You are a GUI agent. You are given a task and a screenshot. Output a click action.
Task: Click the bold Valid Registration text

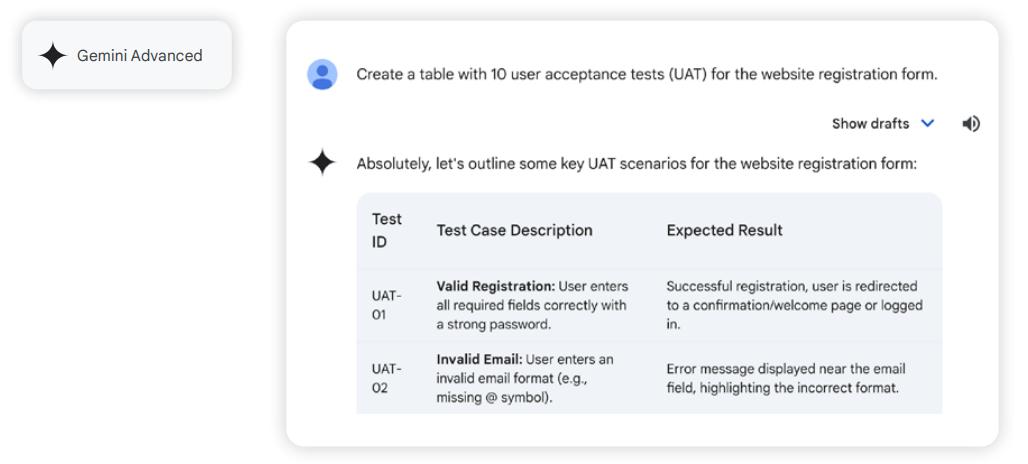[x=495, y=286]
